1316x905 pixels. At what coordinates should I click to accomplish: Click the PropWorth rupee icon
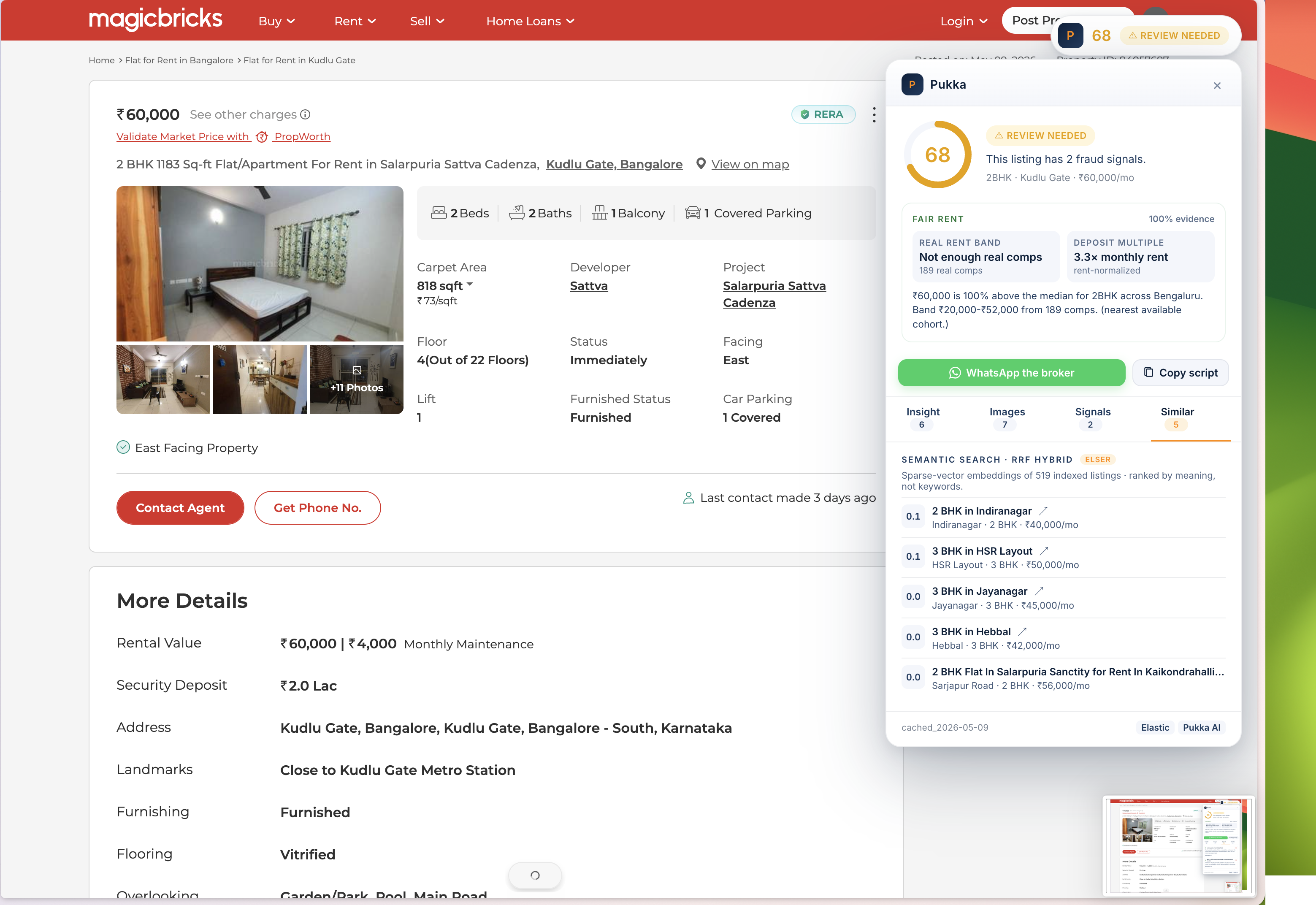262,137
